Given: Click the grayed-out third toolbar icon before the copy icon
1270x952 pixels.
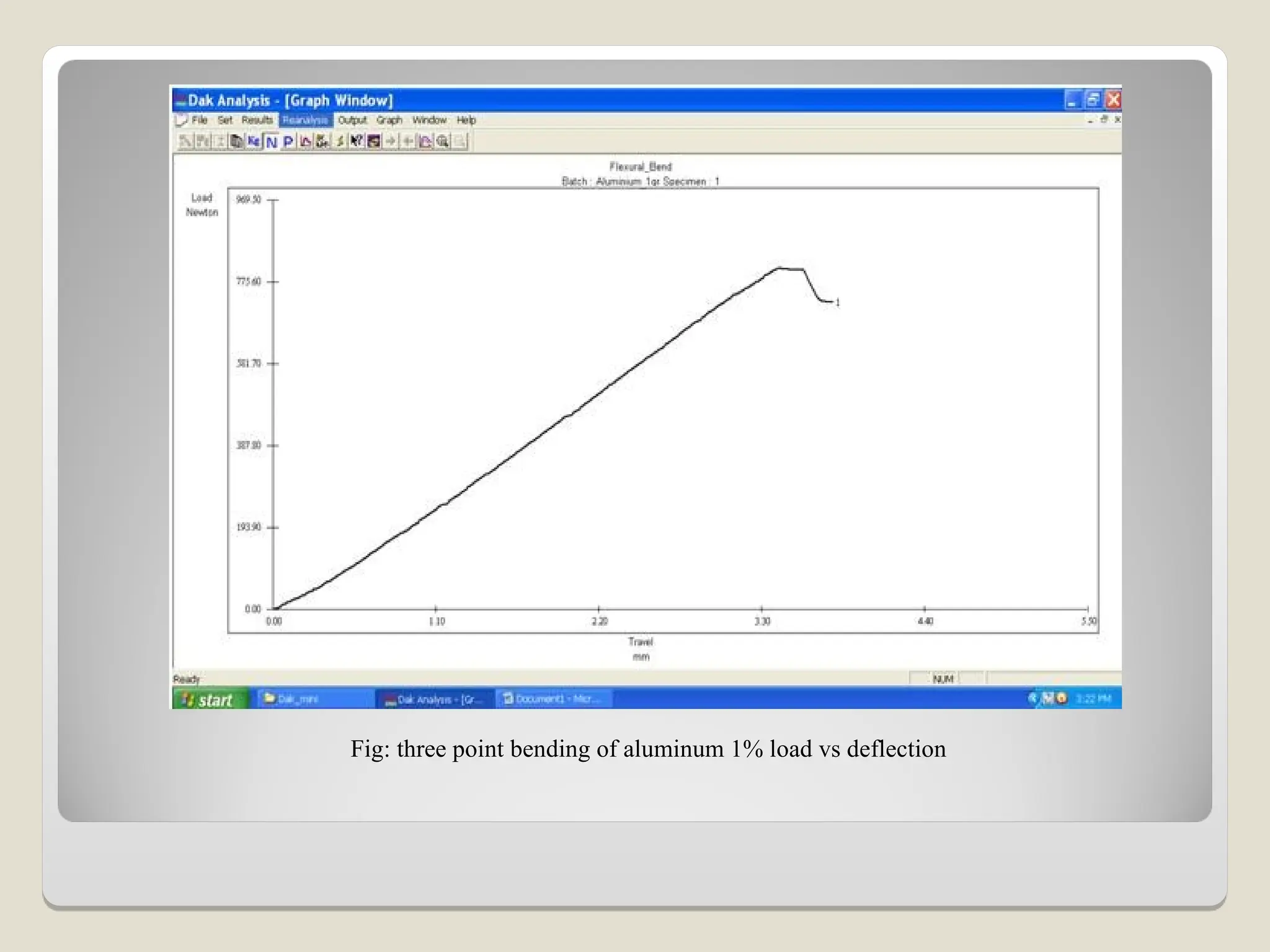Looking at the screenshot, I should pos(220,141).
